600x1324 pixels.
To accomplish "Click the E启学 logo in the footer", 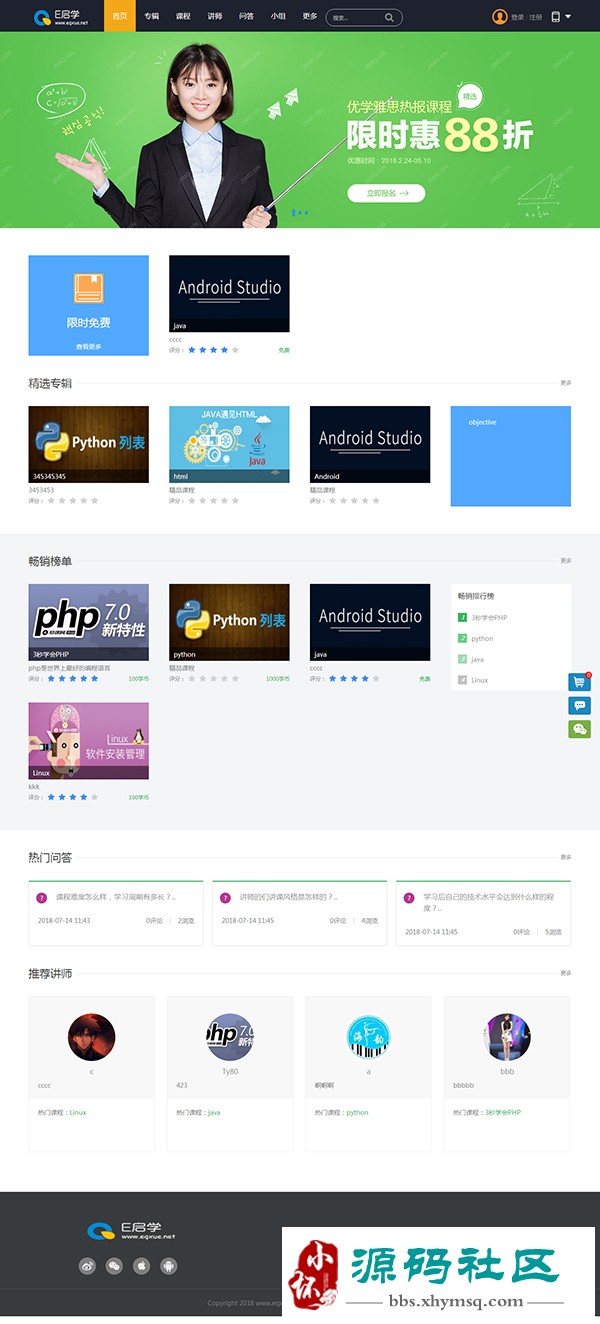I will tap(131, 1230).
